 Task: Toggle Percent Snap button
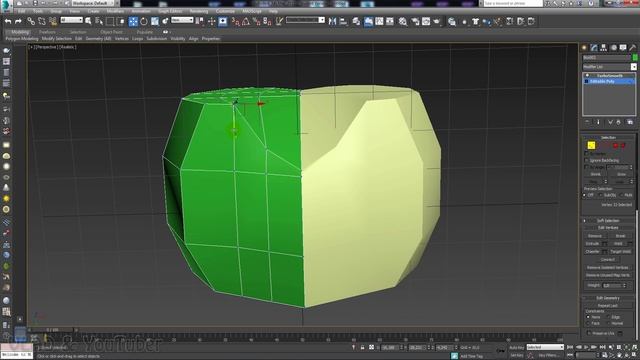[x=257, y=21]
